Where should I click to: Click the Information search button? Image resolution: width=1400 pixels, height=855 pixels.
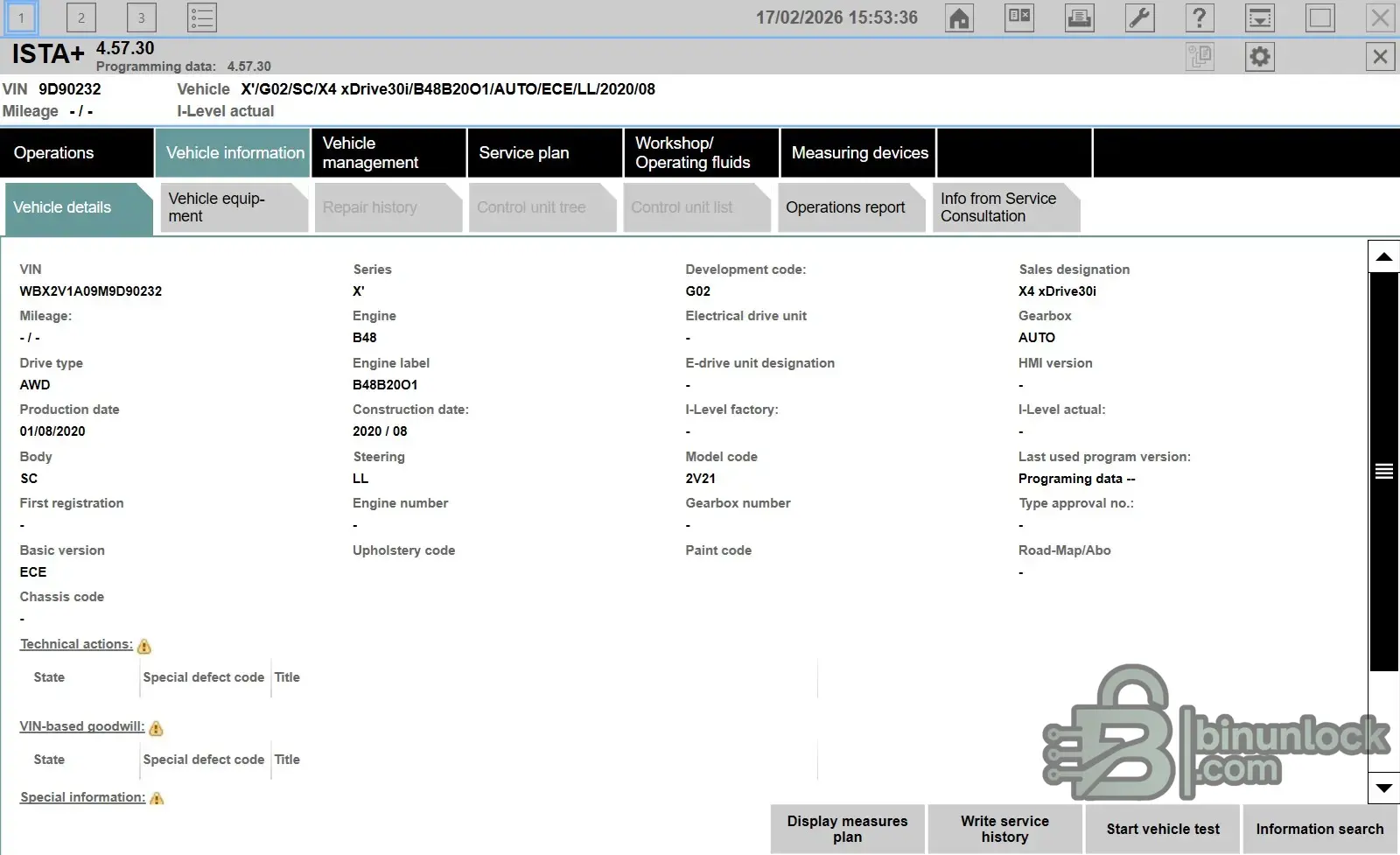point(1319,829)
